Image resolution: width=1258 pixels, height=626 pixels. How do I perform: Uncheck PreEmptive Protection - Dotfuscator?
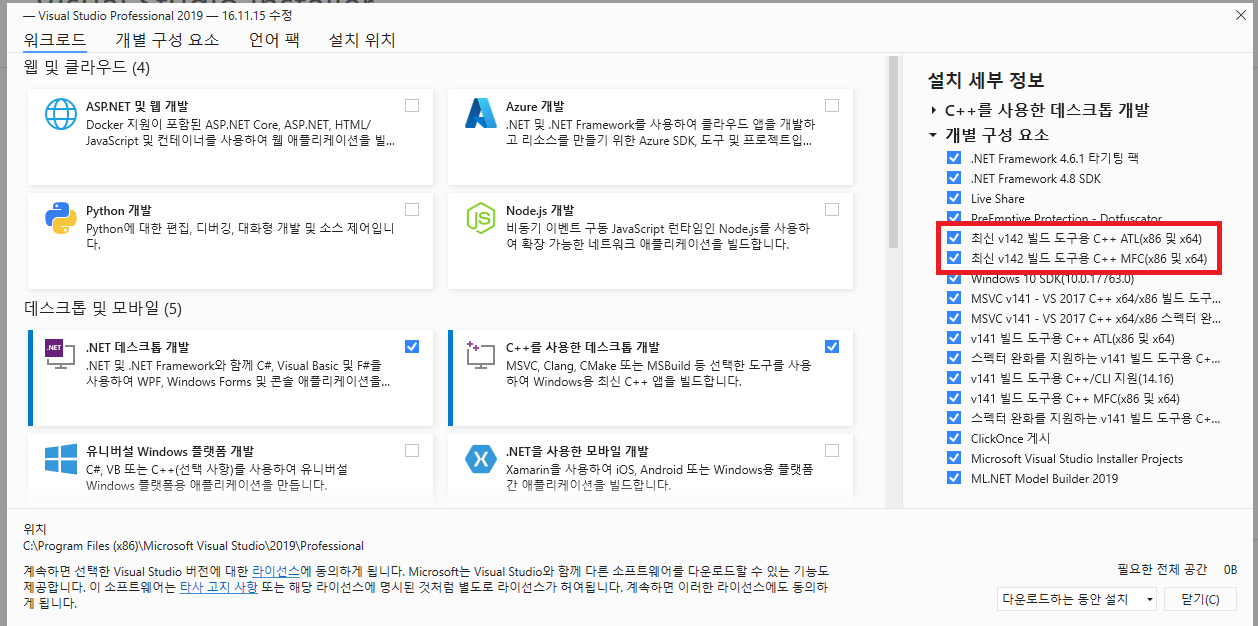(954, 218)
